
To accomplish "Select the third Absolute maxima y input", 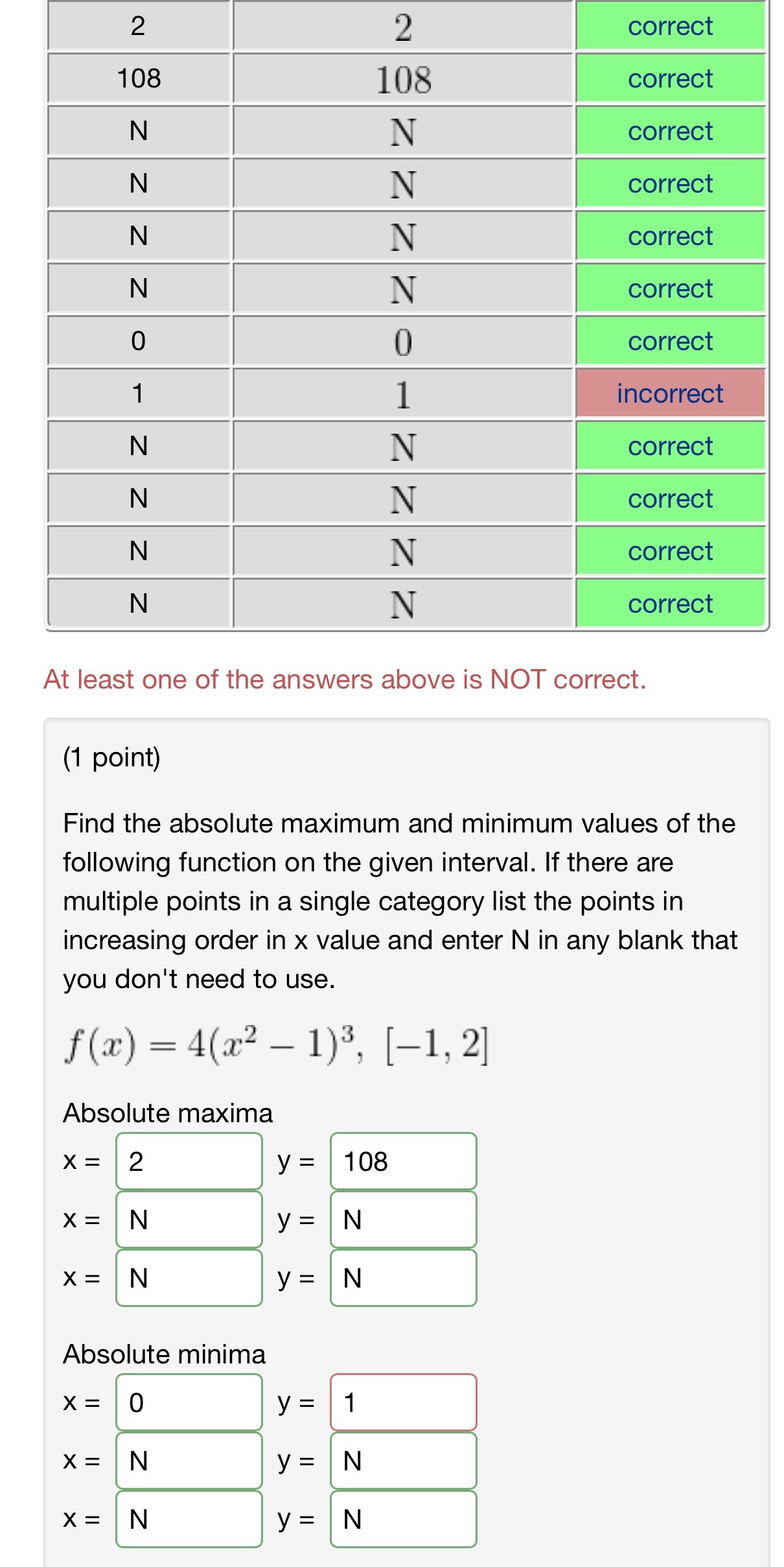I will (x=402, y=1278).
